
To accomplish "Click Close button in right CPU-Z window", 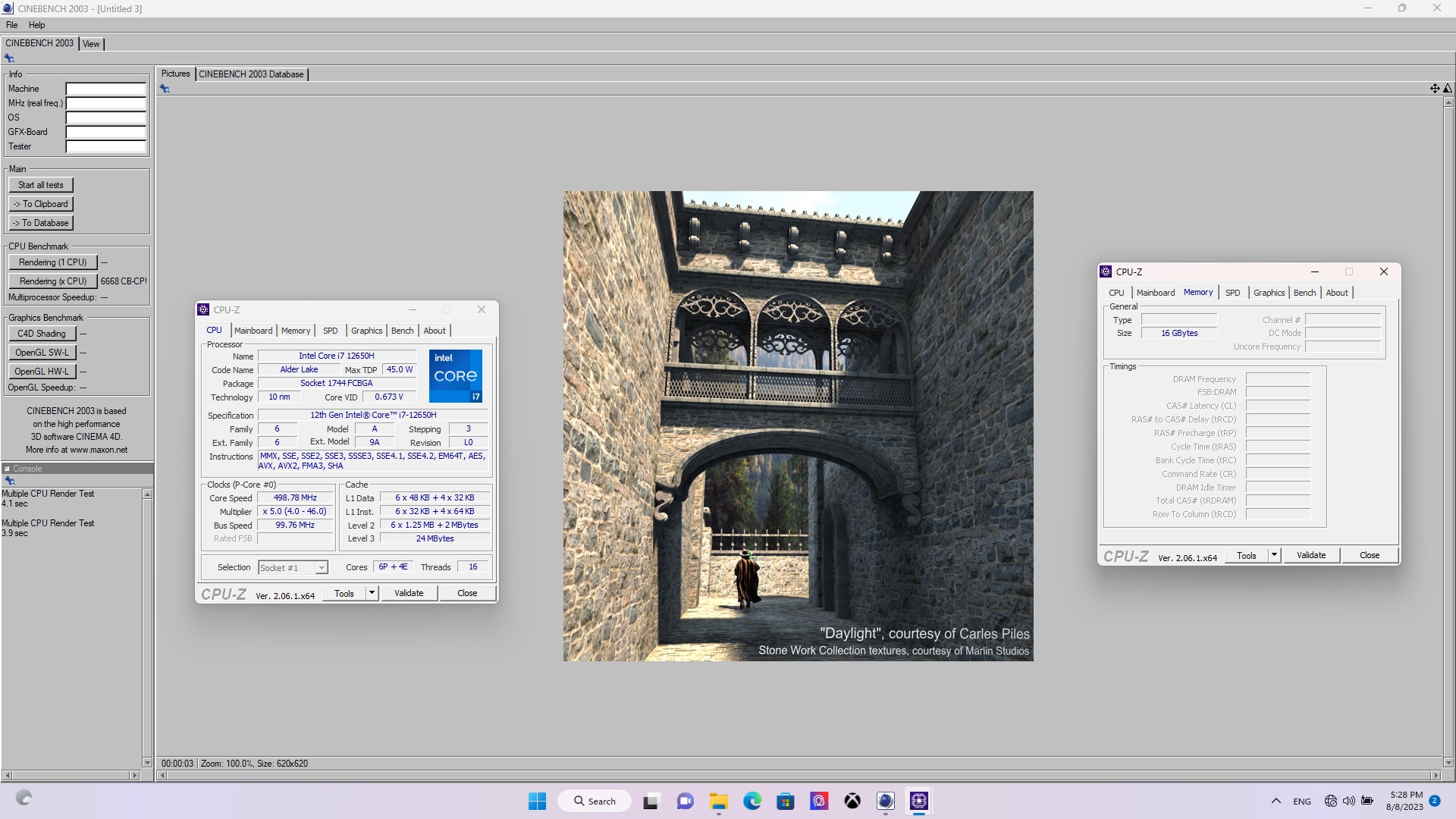I will point(1370,555).
